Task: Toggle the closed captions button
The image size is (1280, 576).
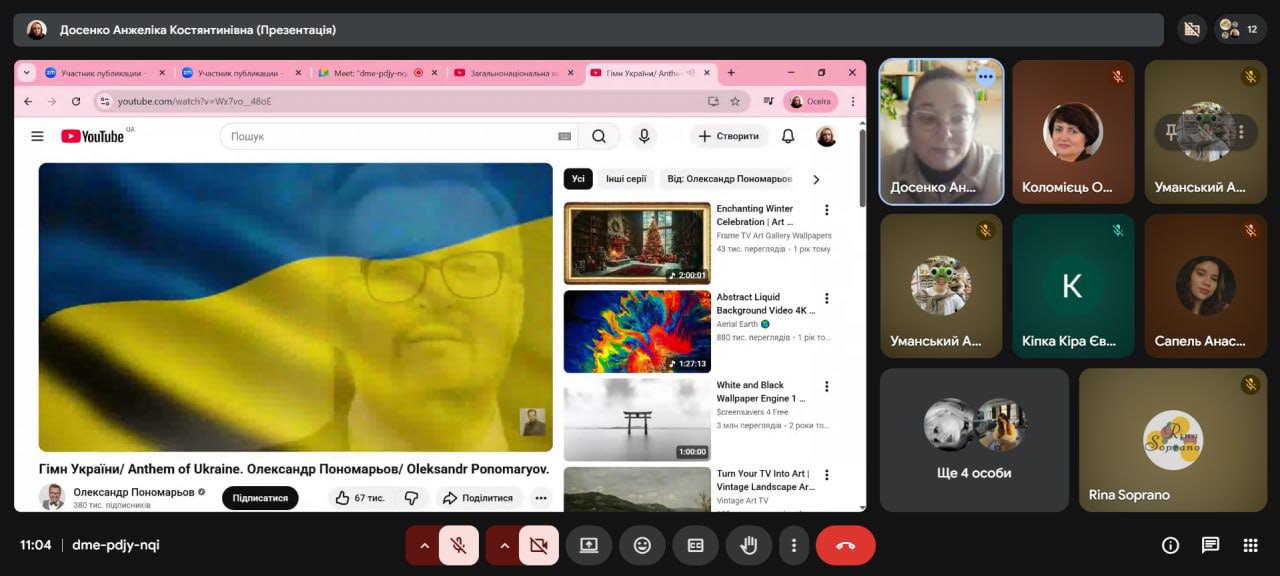Action: click(695, 545)
